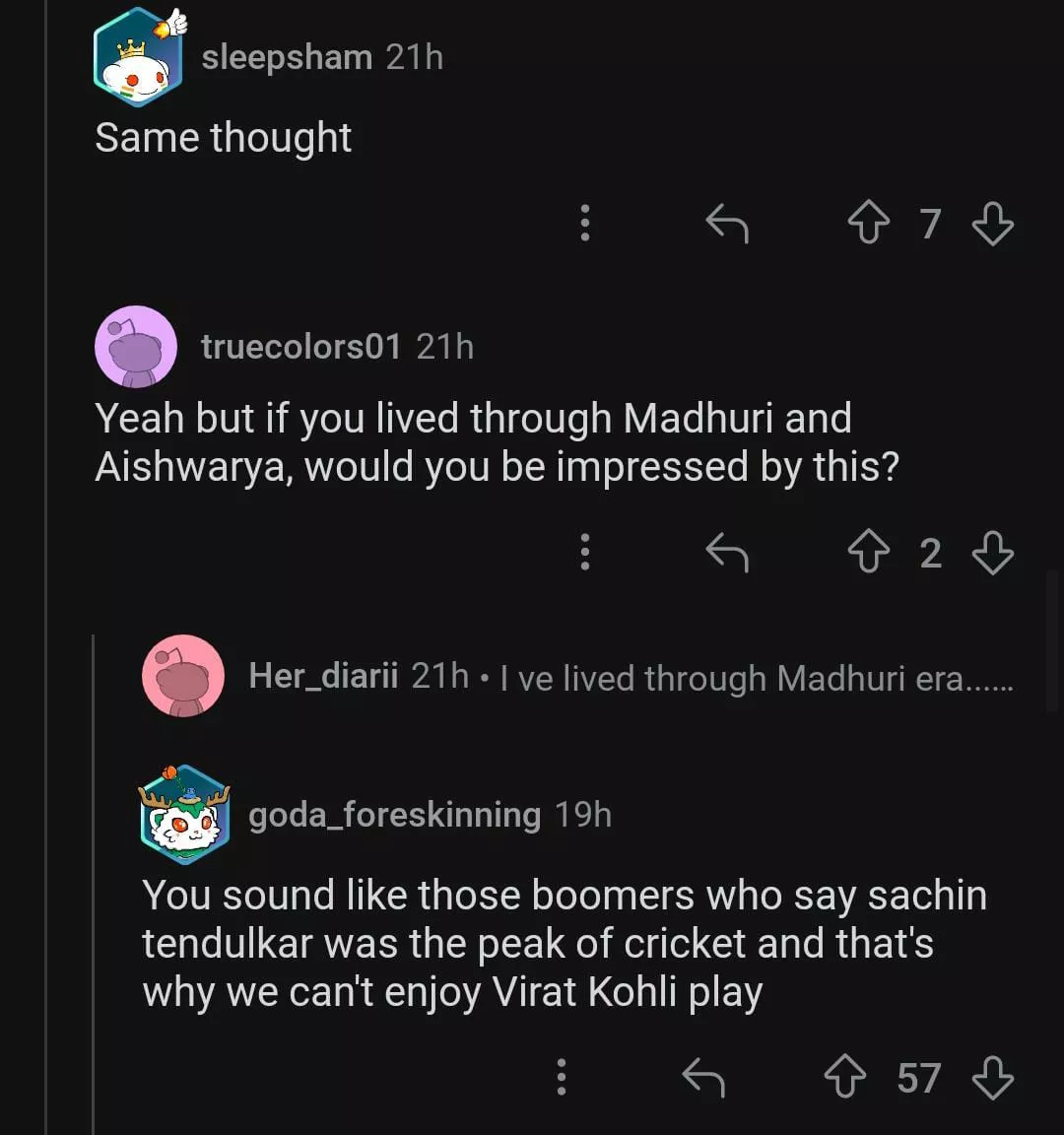
Task: View truecolors01's purple avatar
Action: [x=136, y=347]
